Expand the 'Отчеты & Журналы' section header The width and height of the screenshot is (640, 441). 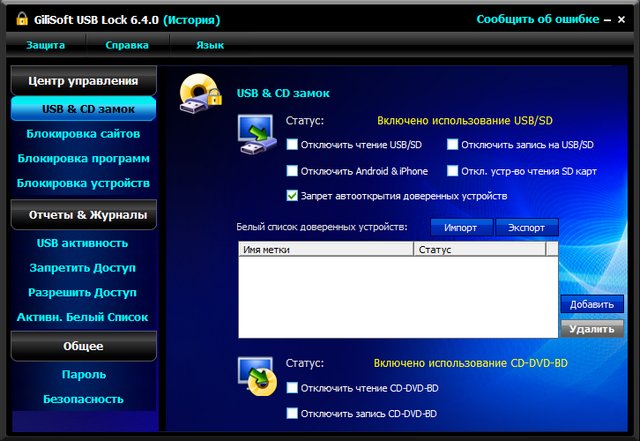tap(83, 215)
